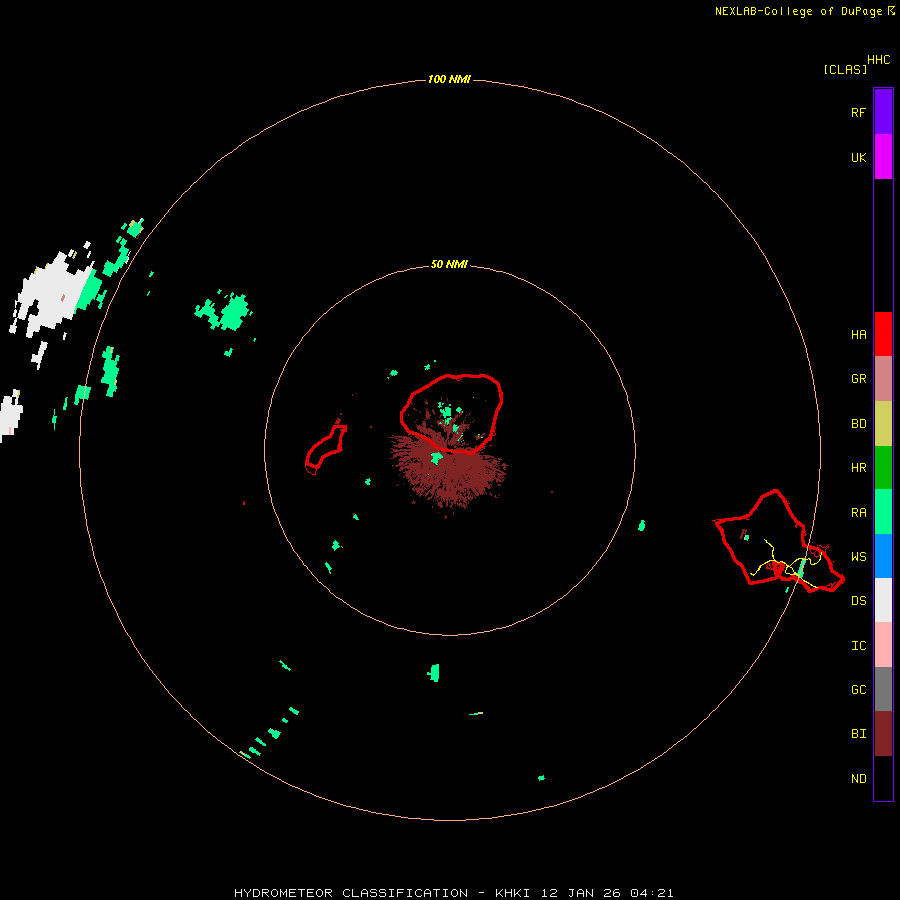
Task: Click the "HHC" product code text
Action: [879, 60]
